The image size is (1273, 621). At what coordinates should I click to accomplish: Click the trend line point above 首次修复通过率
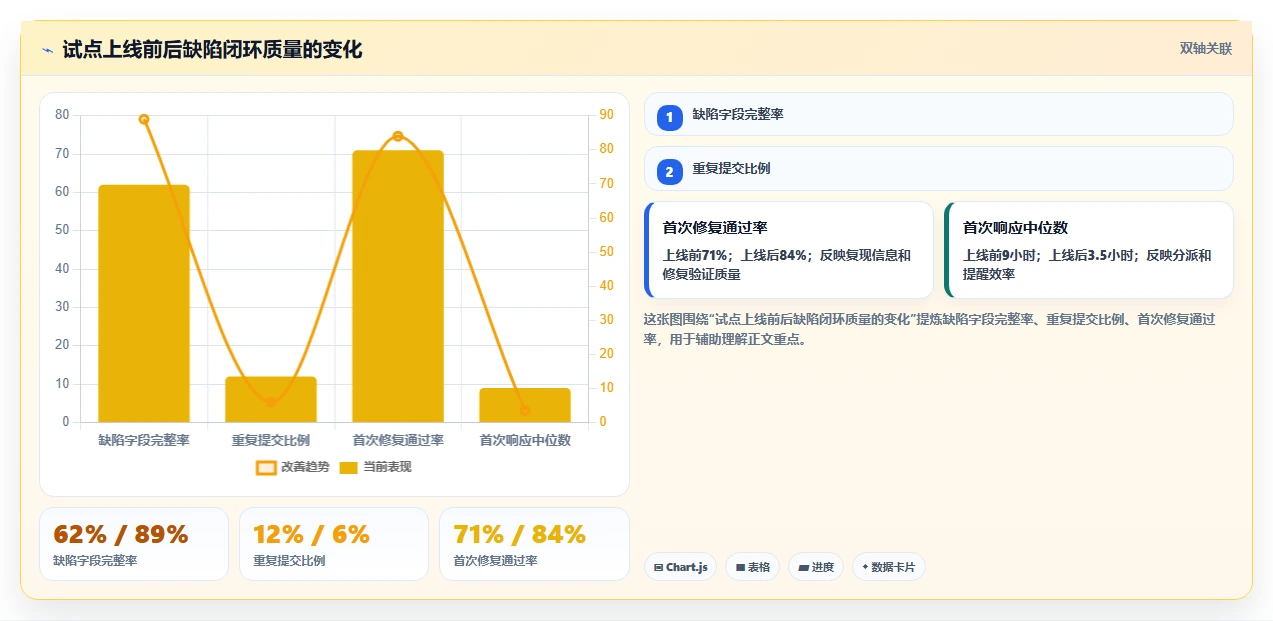pyautogui.click(x=398, y=136)
